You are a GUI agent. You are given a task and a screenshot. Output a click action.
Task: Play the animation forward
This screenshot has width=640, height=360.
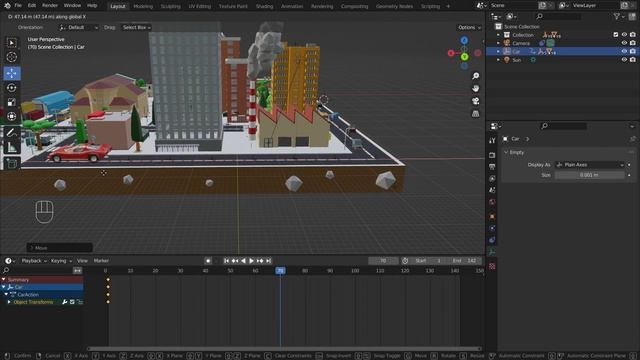(x=251, y=261)
